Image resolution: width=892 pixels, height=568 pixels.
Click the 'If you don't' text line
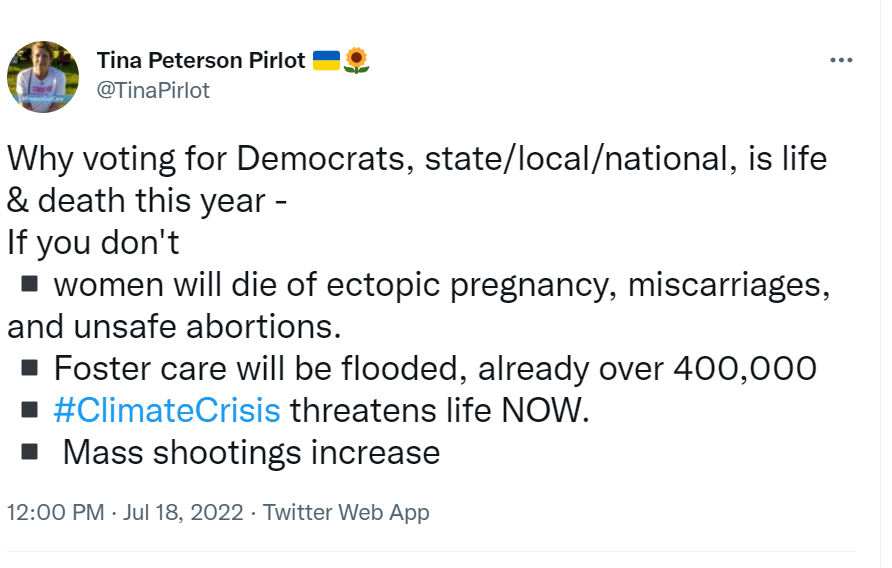93,243
